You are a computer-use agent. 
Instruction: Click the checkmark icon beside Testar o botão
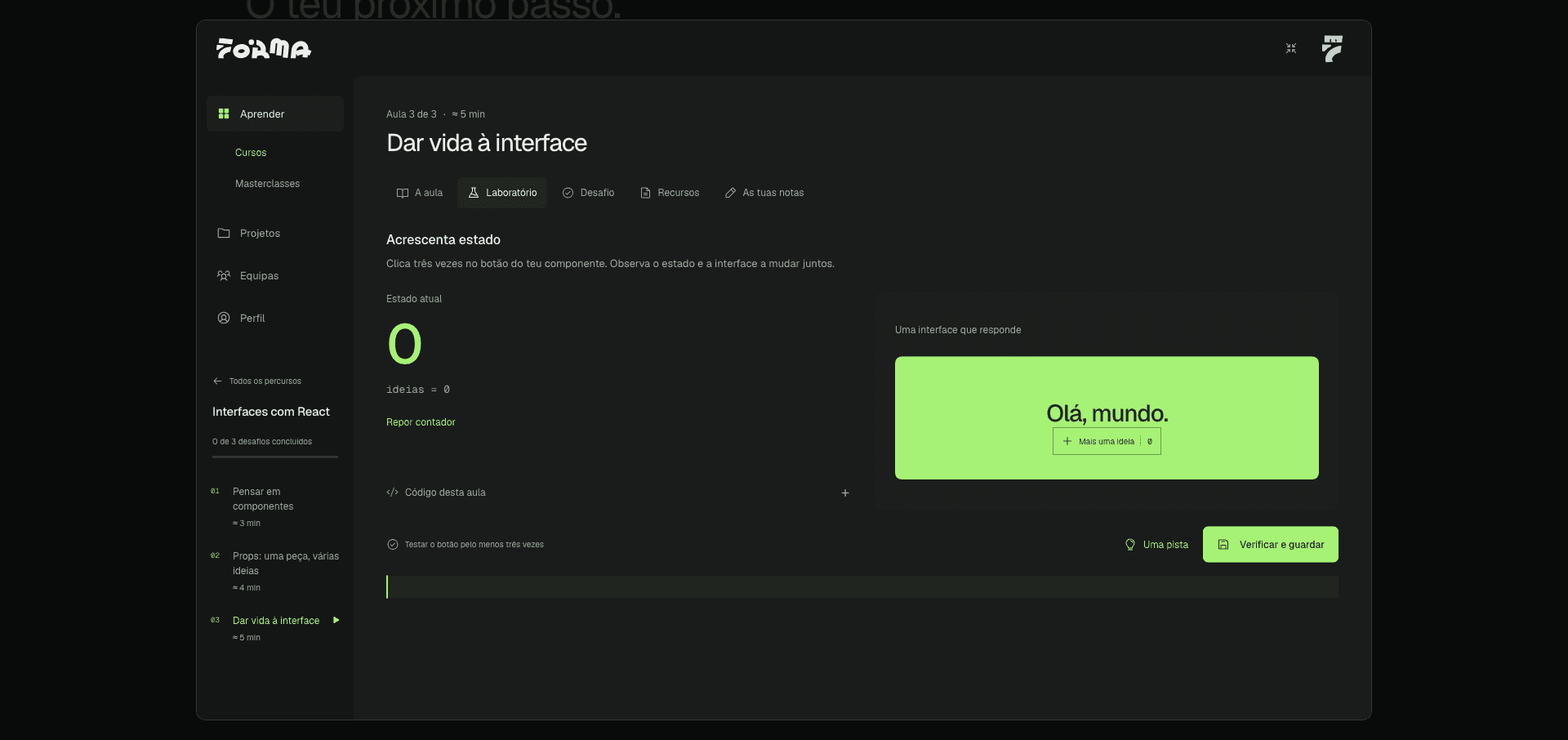pos(393,545)
